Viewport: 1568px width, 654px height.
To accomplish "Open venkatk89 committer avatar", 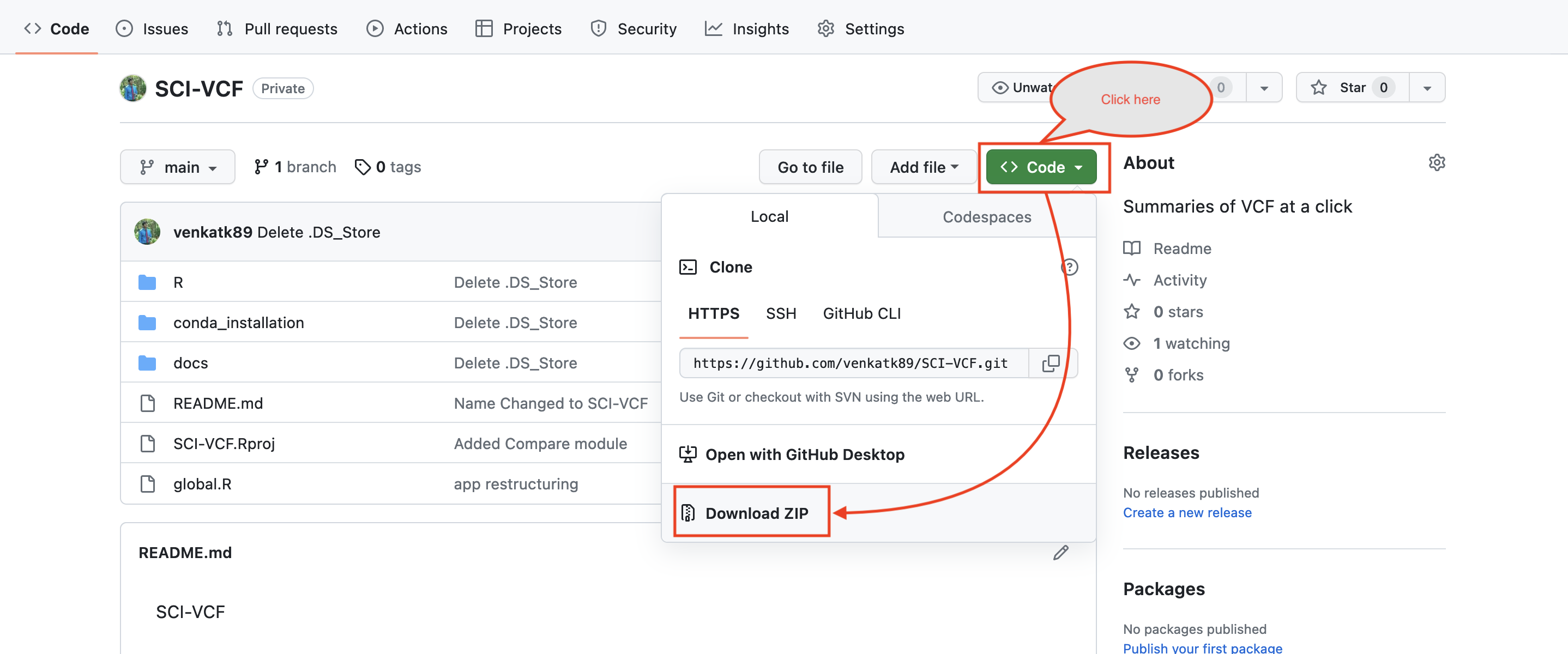I will [x=147, y=232].
